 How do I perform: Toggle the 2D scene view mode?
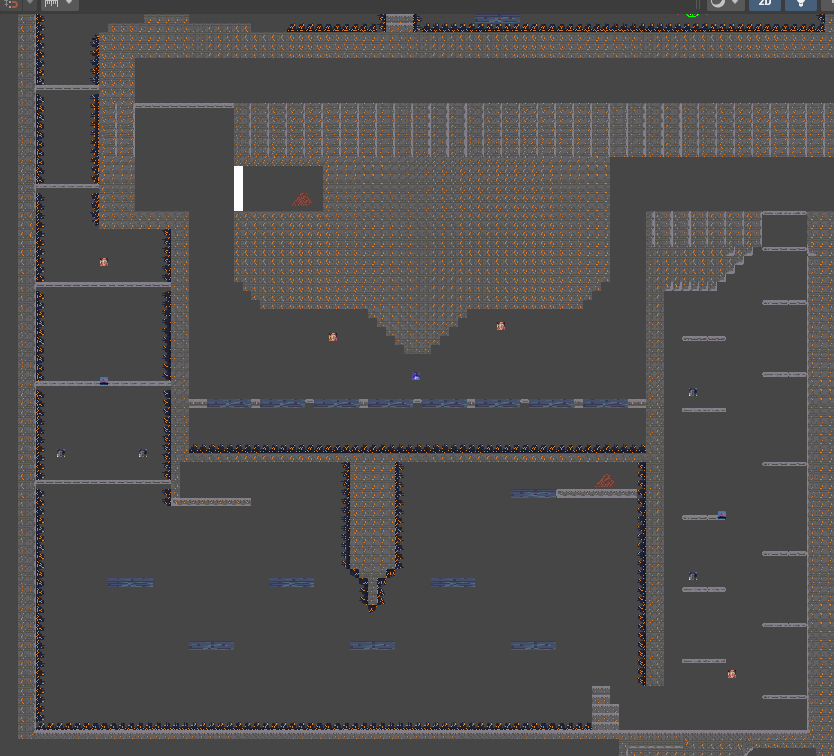765,4
